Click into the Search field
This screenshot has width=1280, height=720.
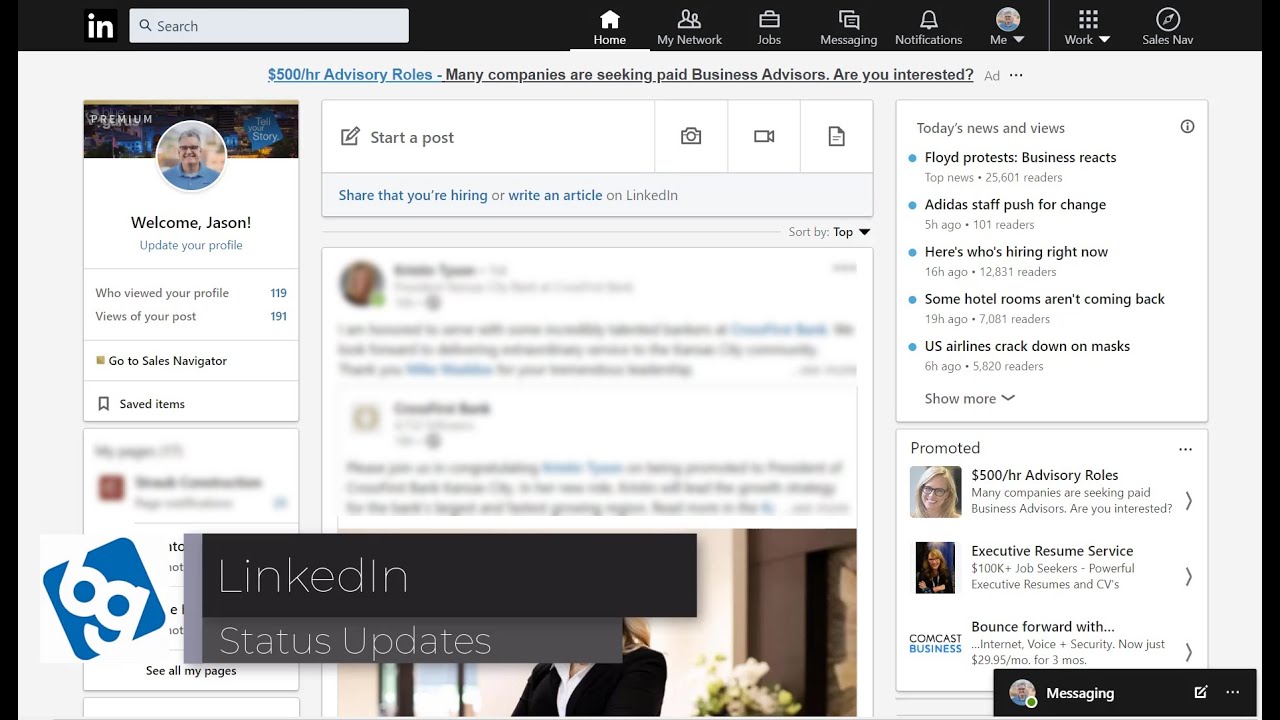(269, 26)
